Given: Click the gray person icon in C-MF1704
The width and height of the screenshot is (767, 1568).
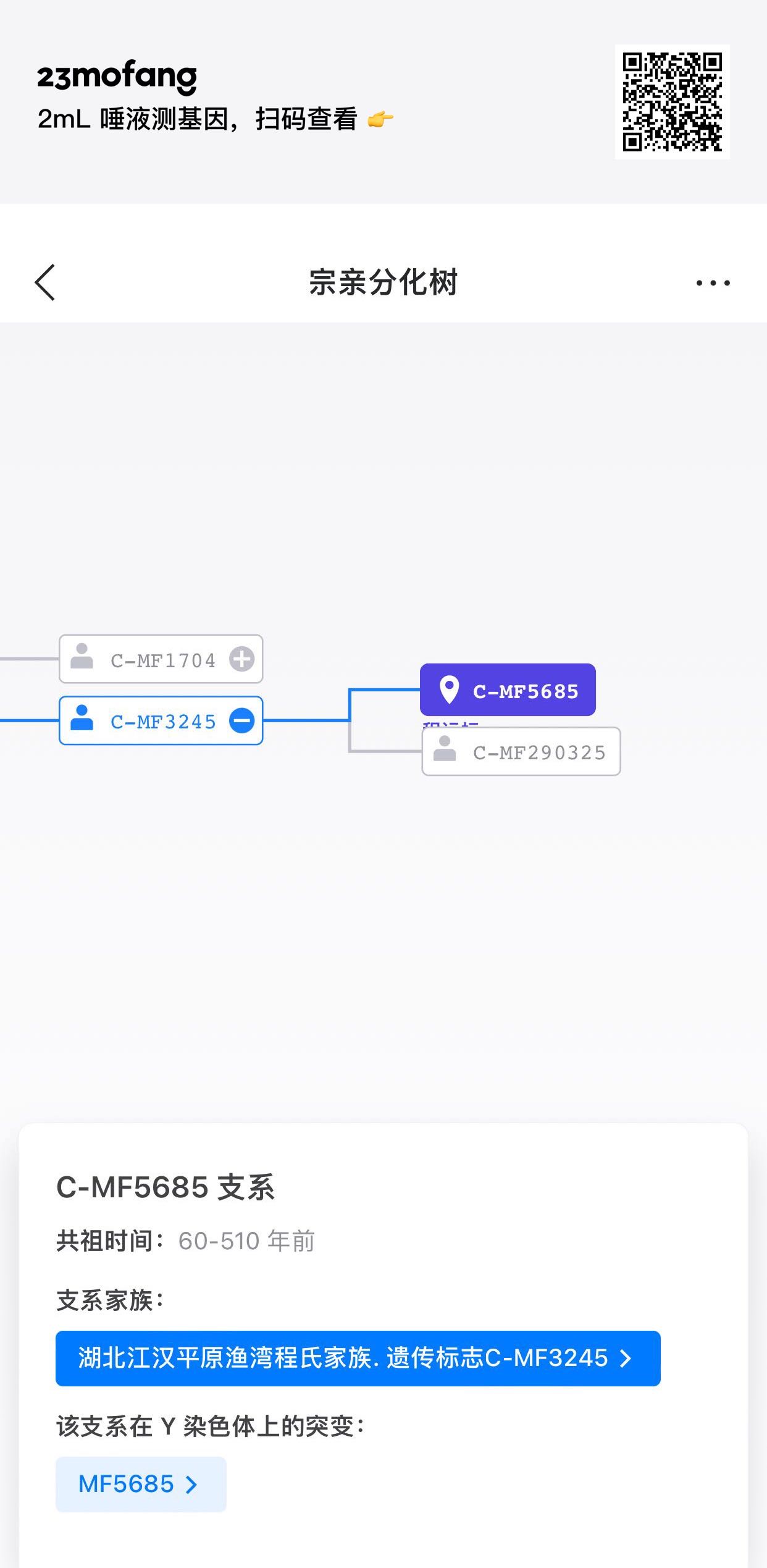Looking at the screenshot, I should pyautogui.click(x=82, y=657).
